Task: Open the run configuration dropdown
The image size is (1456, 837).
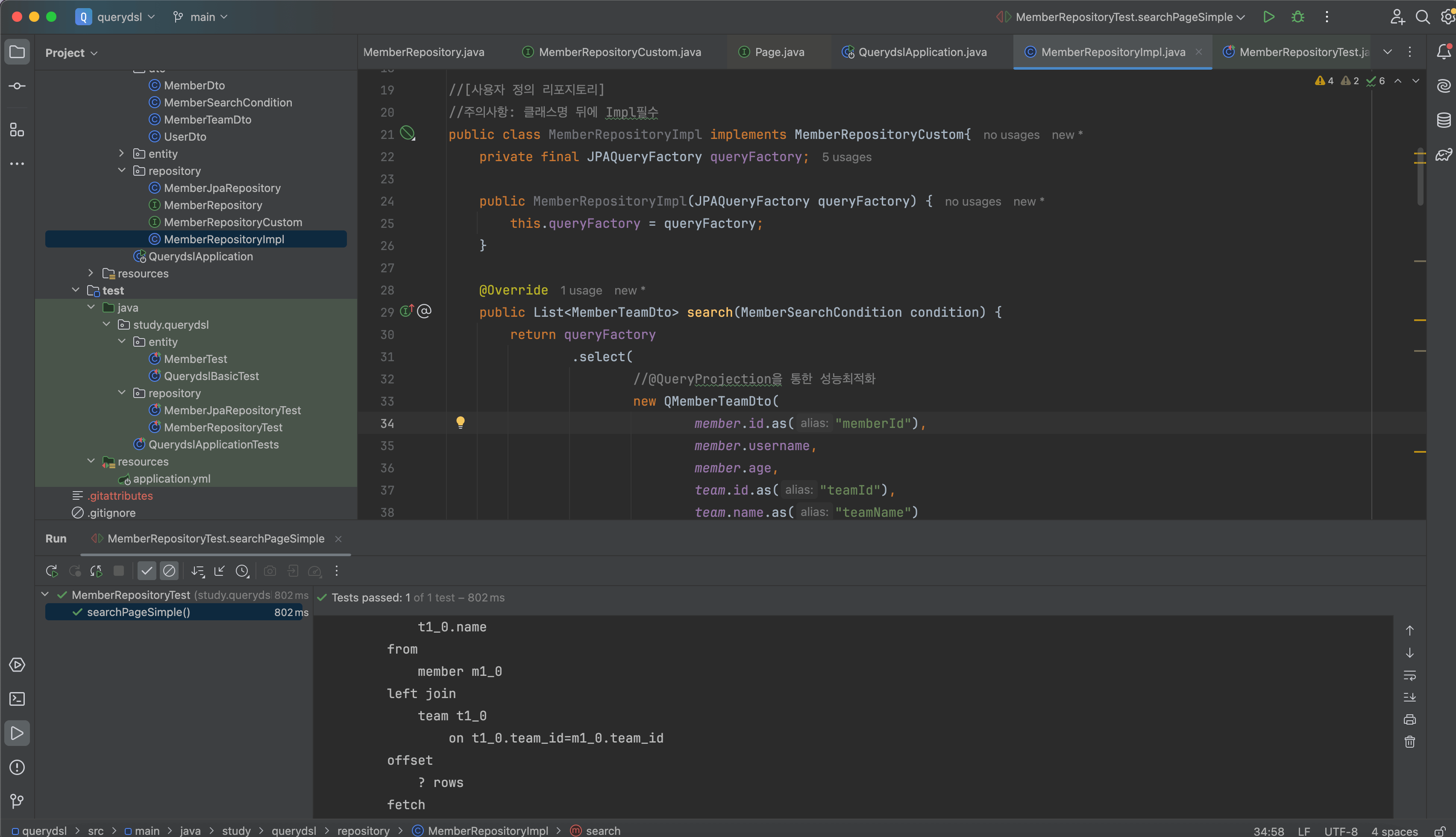Action: click(x=1121, y=17)
